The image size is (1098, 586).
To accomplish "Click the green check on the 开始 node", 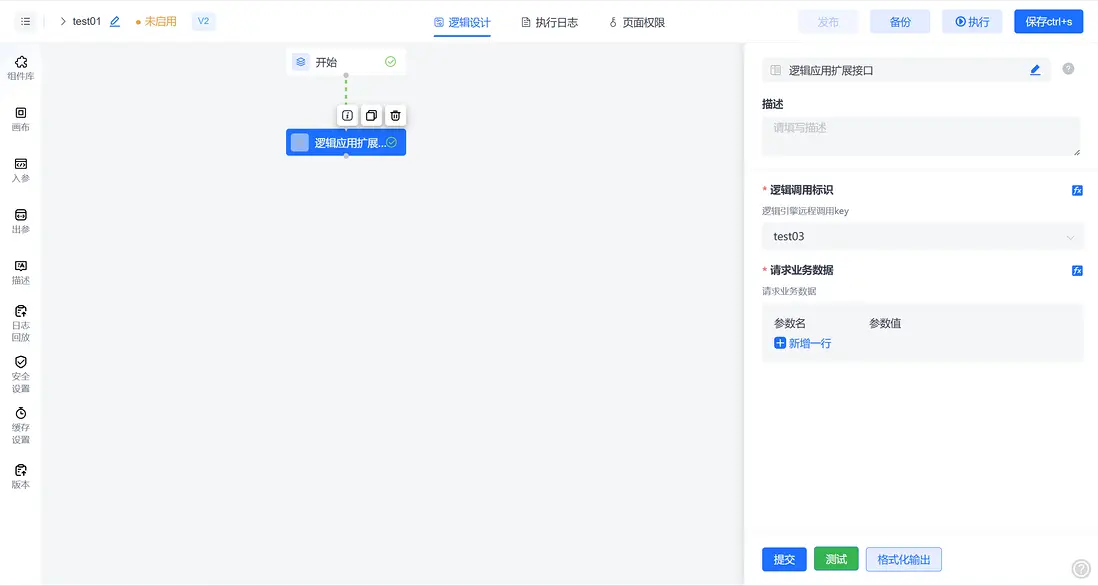I will (390, 61).
